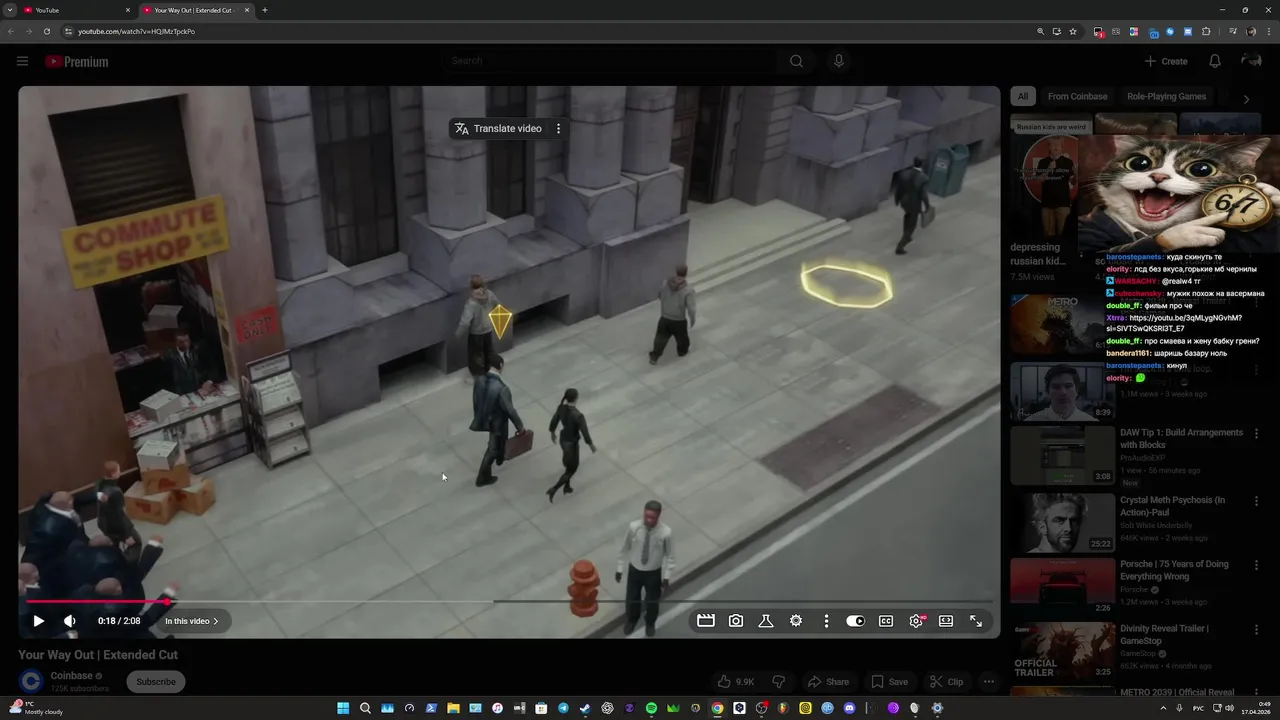
Task: Open options menu for Crystal Meth Psychosis video
Action: [x=1257, y=500]
